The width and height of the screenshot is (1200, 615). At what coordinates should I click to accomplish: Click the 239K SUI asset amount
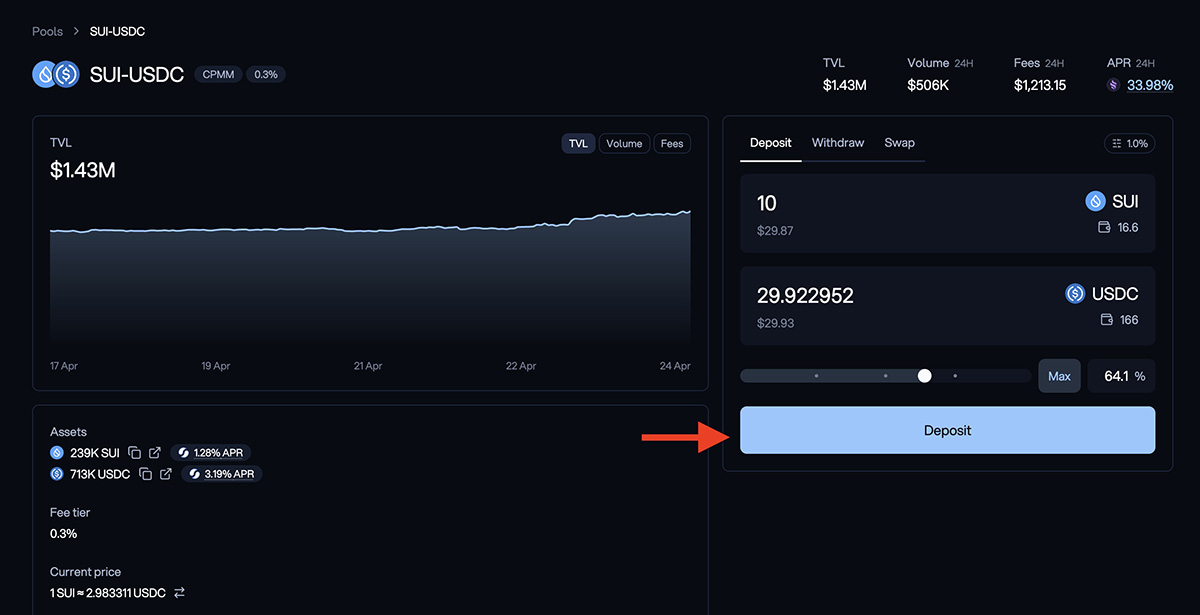pyautogui.click(x=94, y=453)
